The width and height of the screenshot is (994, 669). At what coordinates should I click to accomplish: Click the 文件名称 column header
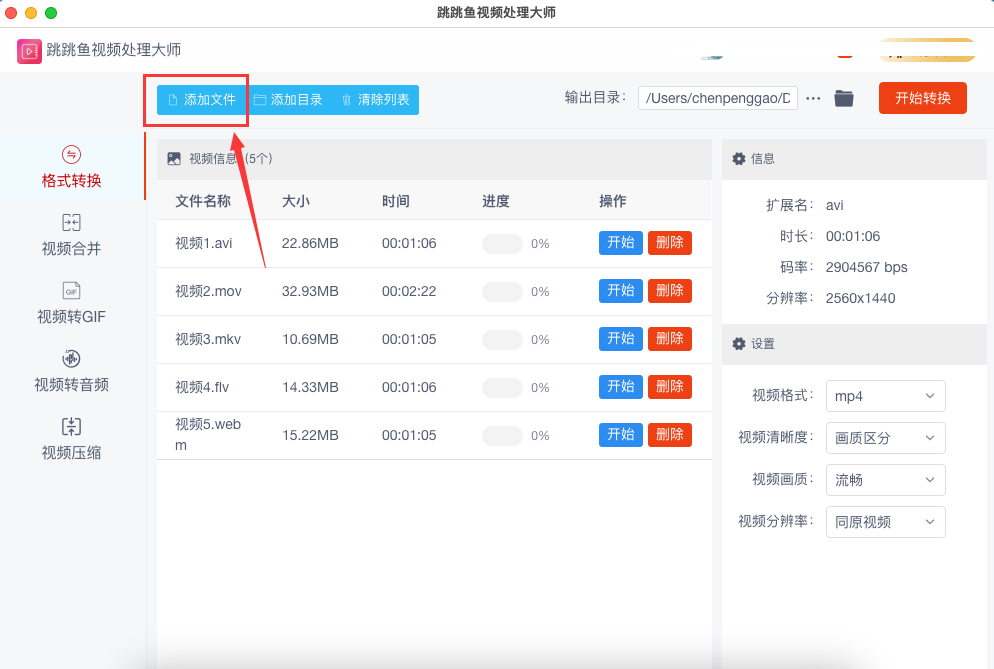[x=203, y=202]
